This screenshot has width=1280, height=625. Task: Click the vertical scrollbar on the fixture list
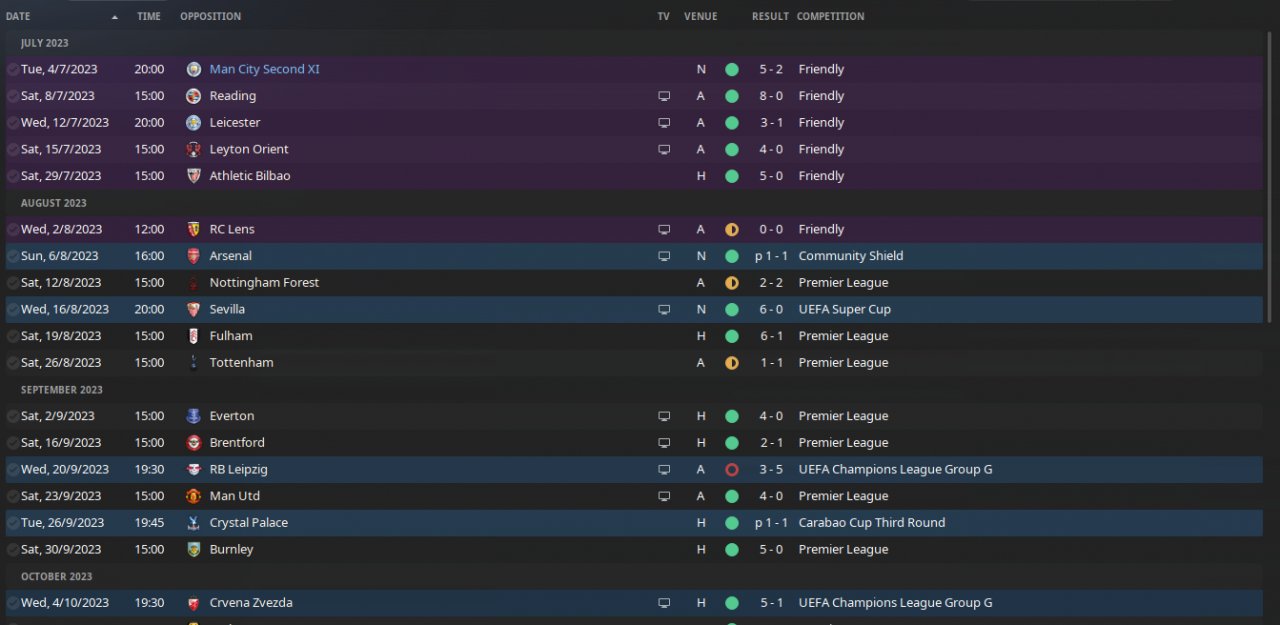[x=1269, y=177]
